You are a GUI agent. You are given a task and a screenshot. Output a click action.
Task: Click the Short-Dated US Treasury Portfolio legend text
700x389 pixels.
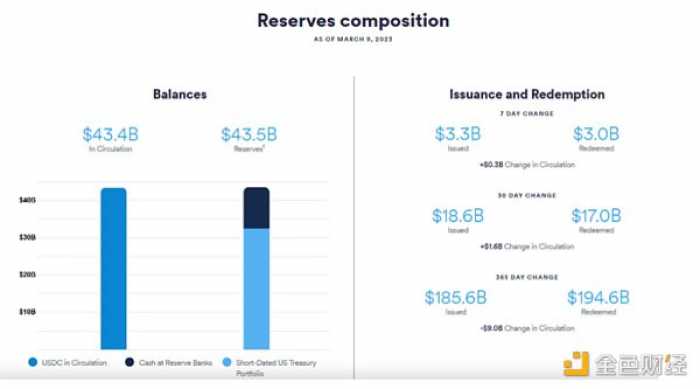pos(276,368)
